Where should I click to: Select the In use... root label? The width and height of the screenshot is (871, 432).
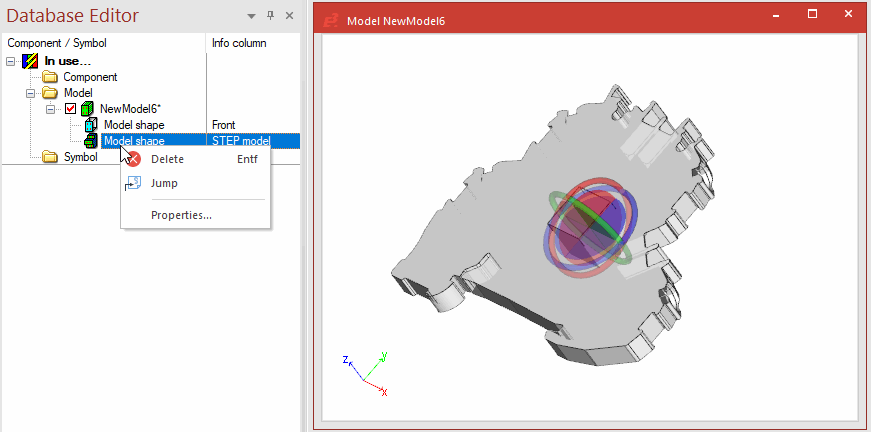pos(67,62)
